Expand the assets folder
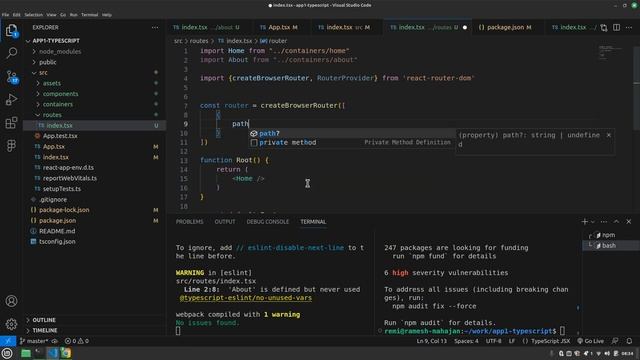640x360 pixels. [52, 83]
